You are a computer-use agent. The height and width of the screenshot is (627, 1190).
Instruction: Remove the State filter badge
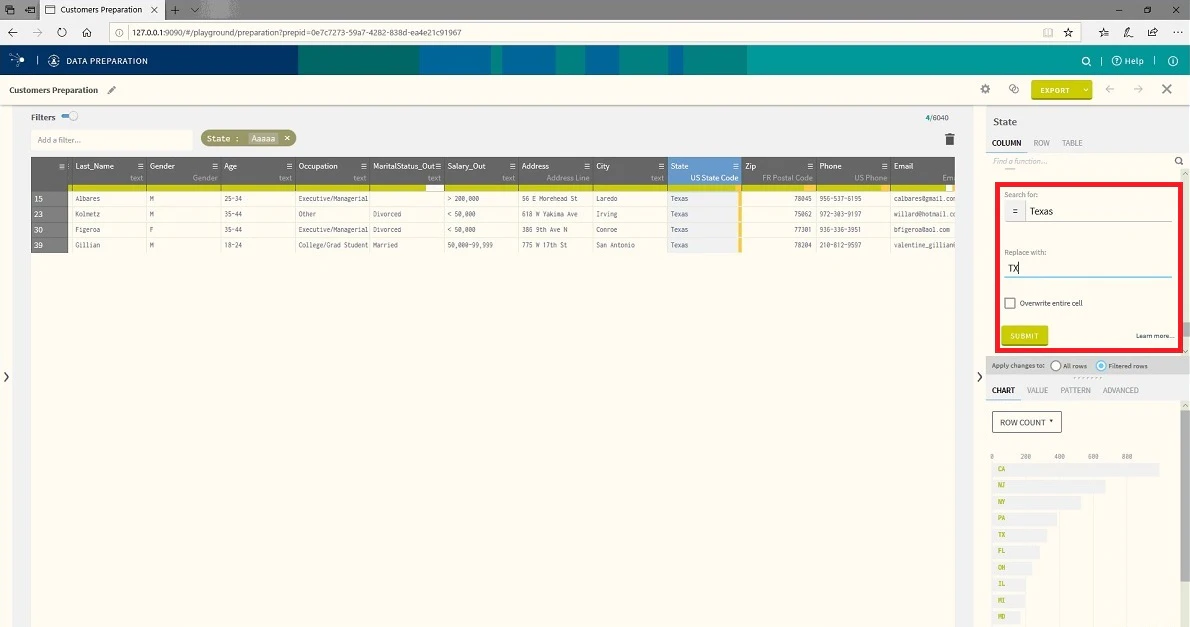pos(287,138)
